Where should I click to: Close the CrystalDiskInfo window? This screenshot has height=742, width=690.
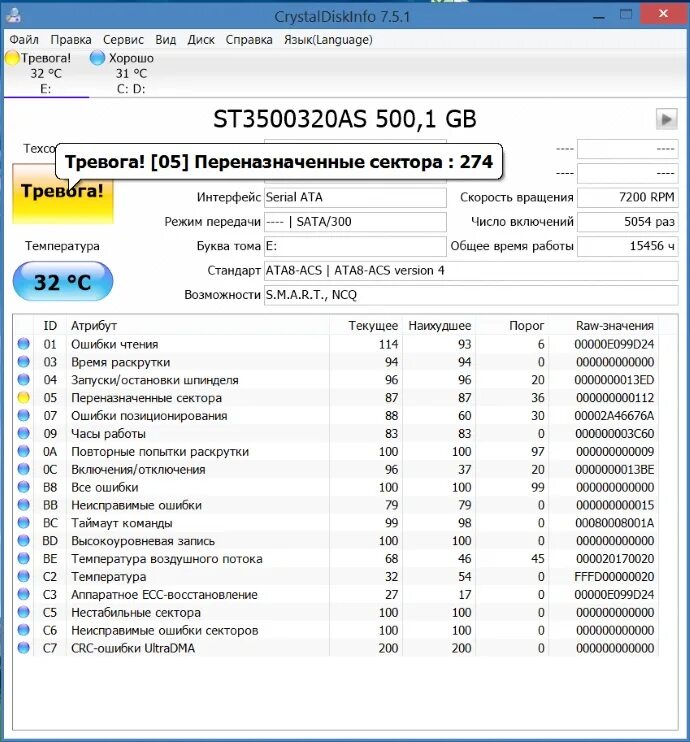pos(663,14)
